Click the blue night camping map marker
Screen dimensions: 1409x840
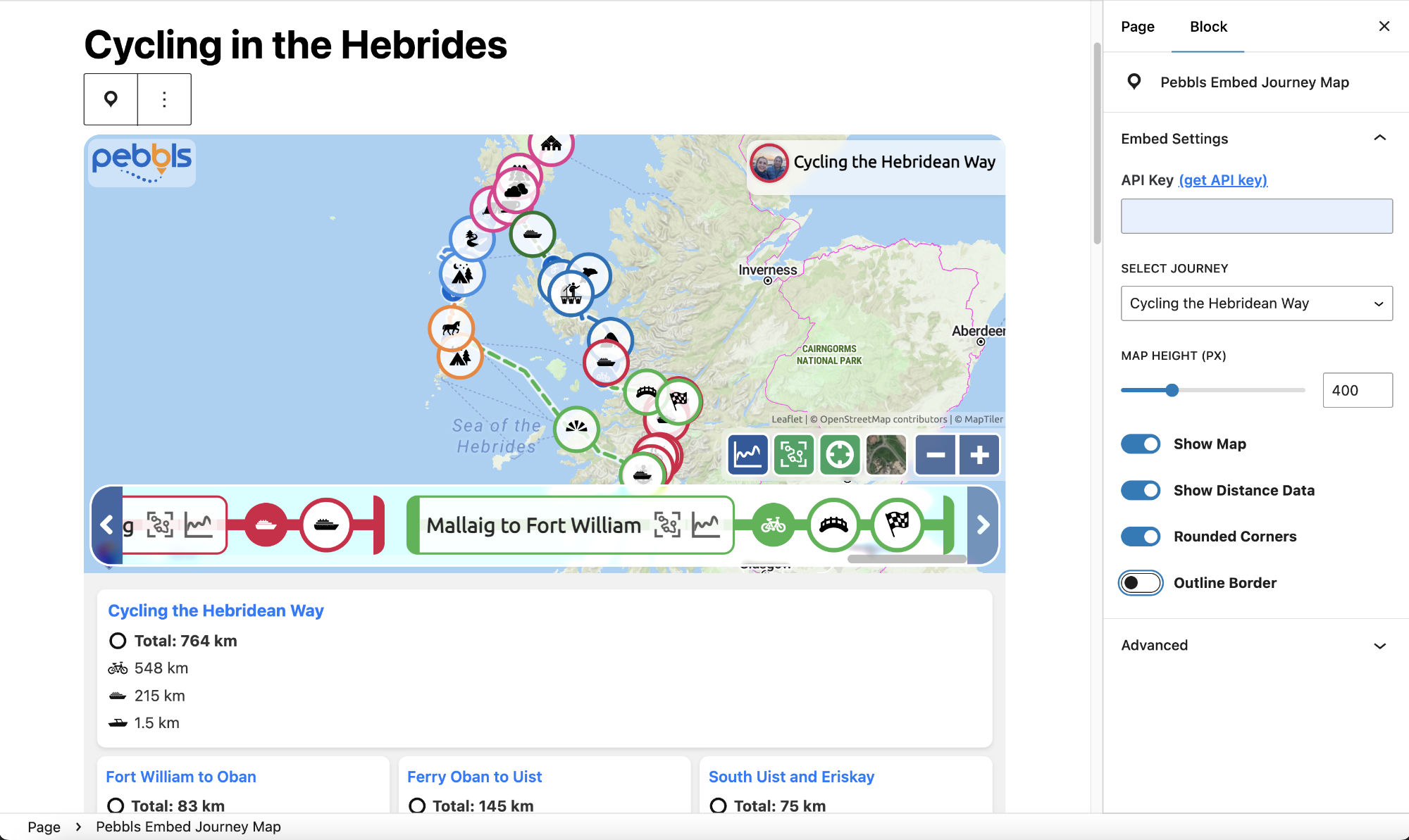coord(462,274)
